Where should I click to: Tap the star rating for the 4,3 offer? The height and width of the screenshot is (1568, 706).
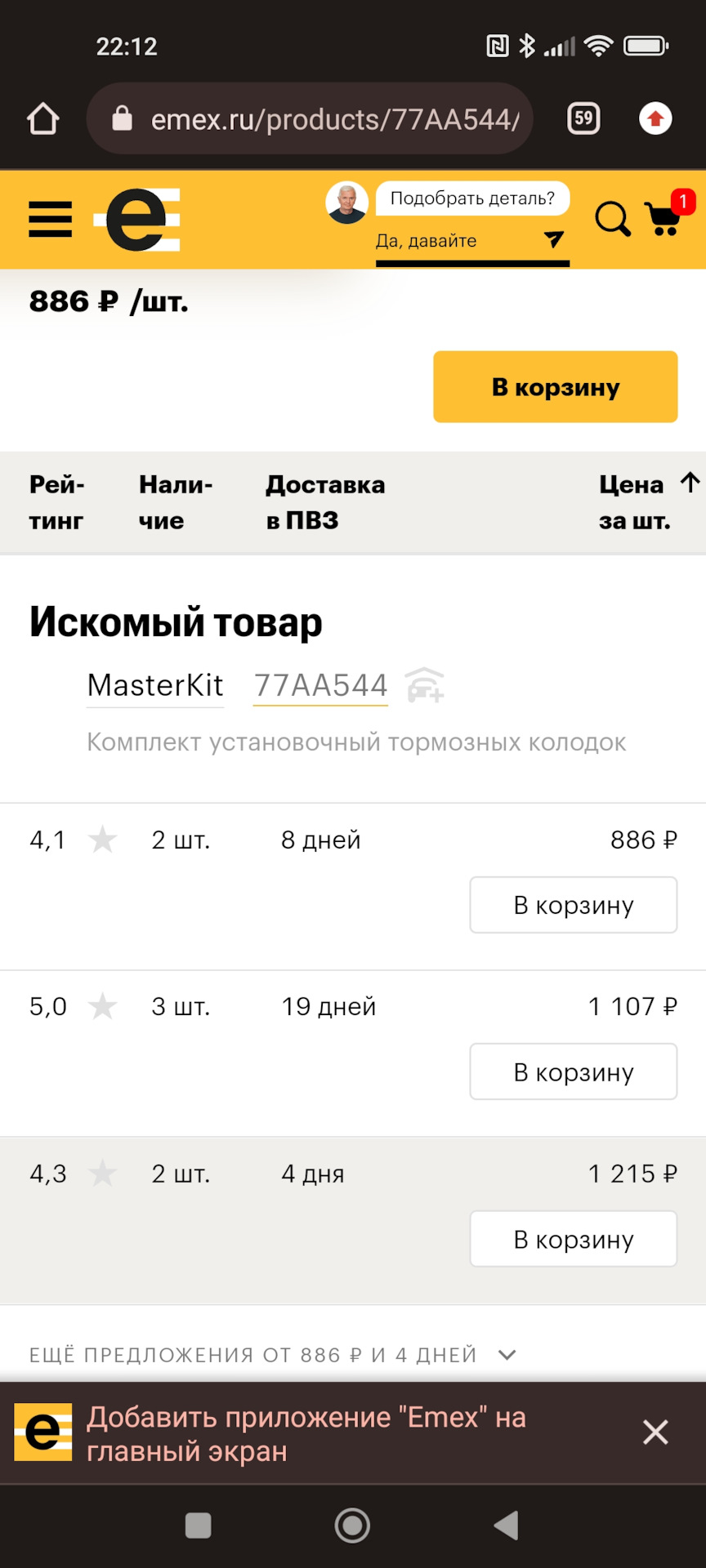[103, 1173]
